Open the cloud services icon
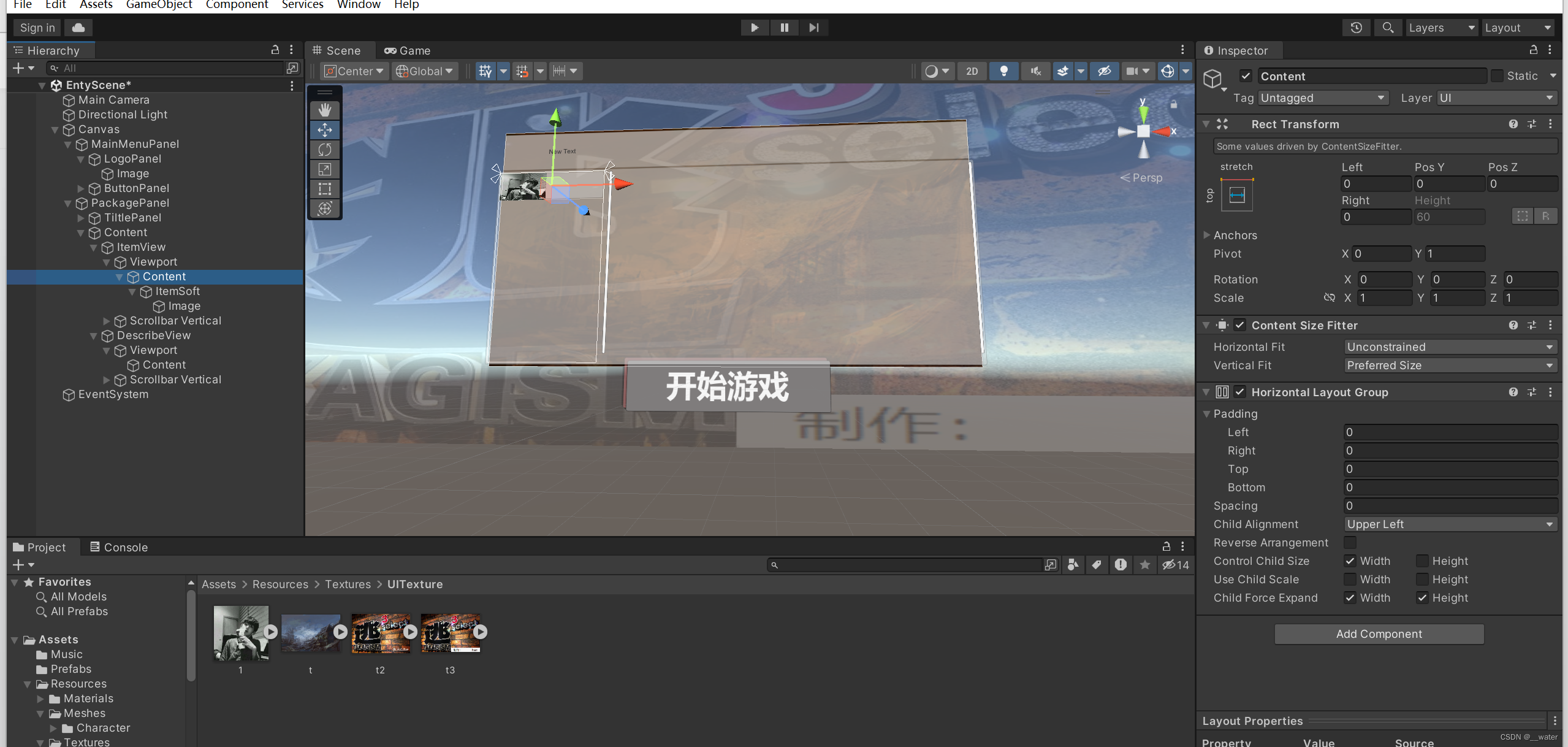This screenshot has height=747, width=1568. coord(78,28)
